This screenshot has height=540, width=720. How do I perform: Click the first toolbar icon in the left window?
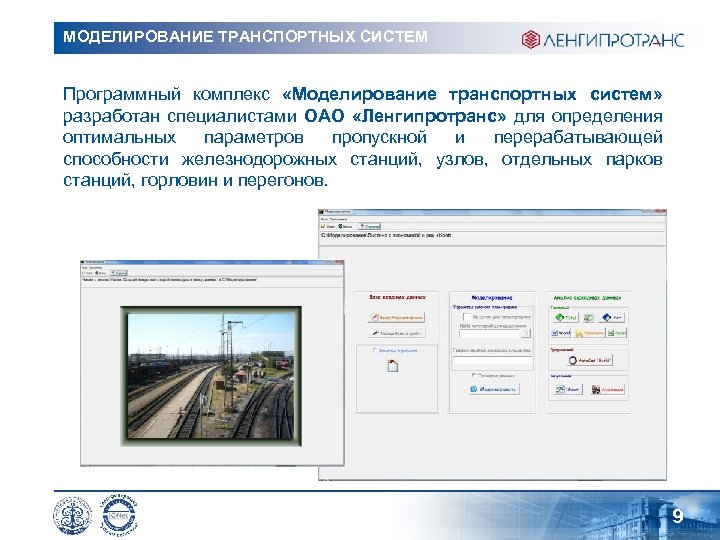(87, 273)
